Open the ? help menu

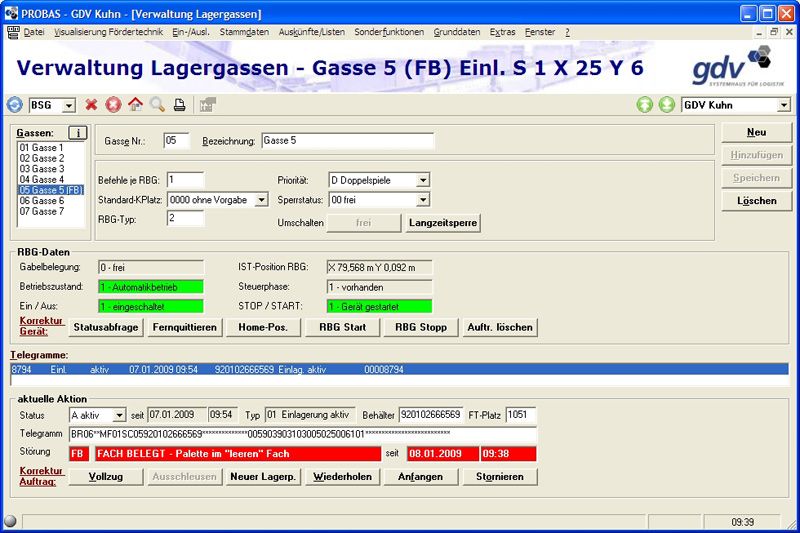click(x=567, y=32)
